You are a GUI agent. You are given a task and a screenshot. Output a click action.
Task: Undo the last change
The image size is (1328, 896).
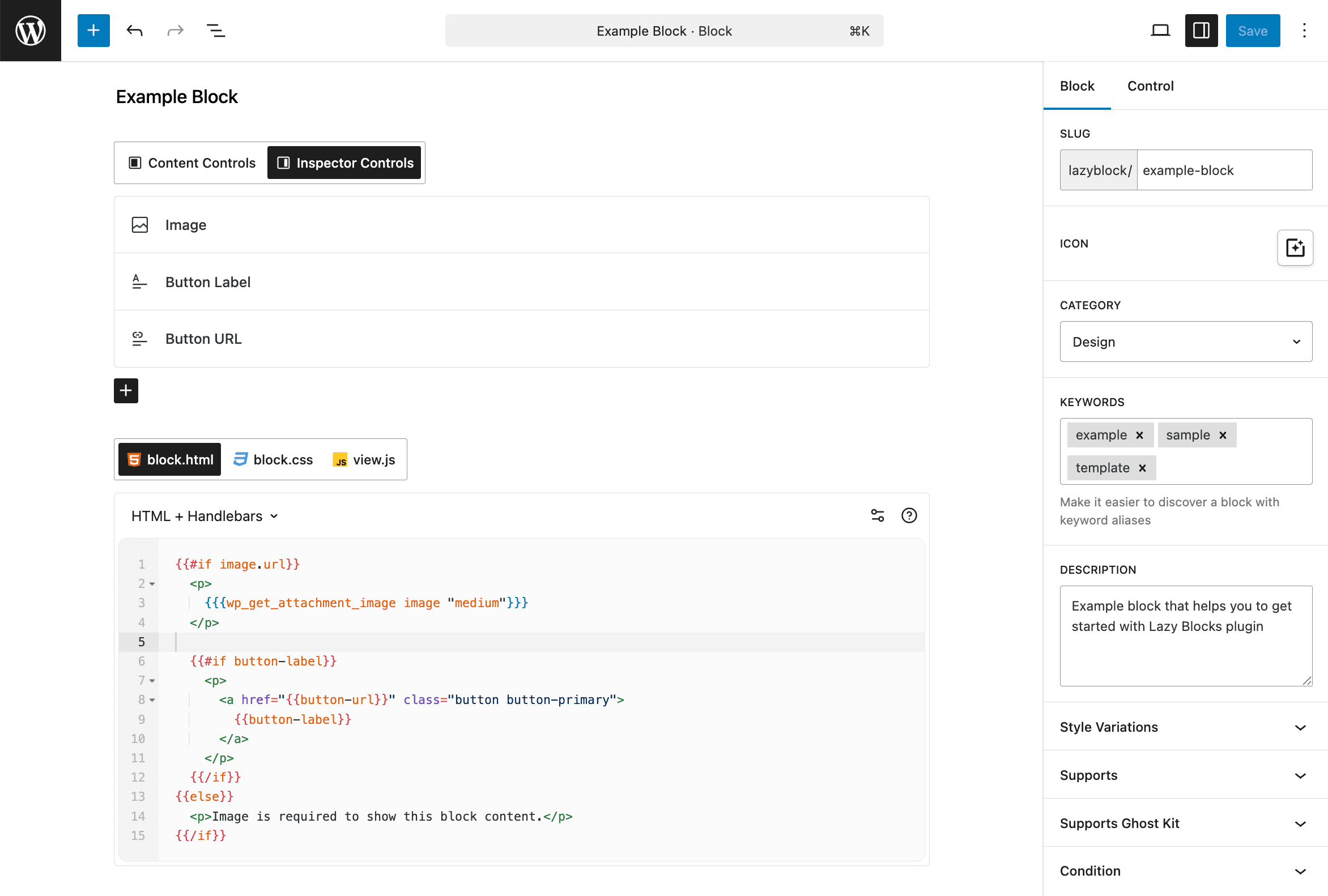click(x=135, y=30)
